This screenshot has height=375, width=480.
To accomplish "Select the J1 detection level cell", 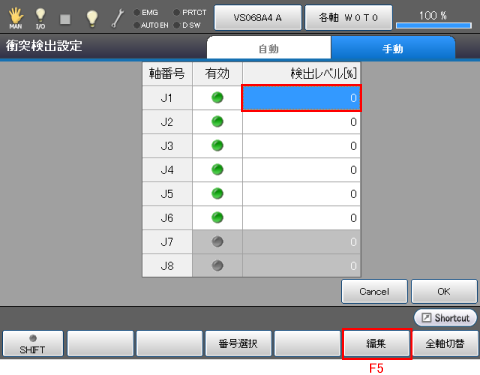I will coord(301,98).
